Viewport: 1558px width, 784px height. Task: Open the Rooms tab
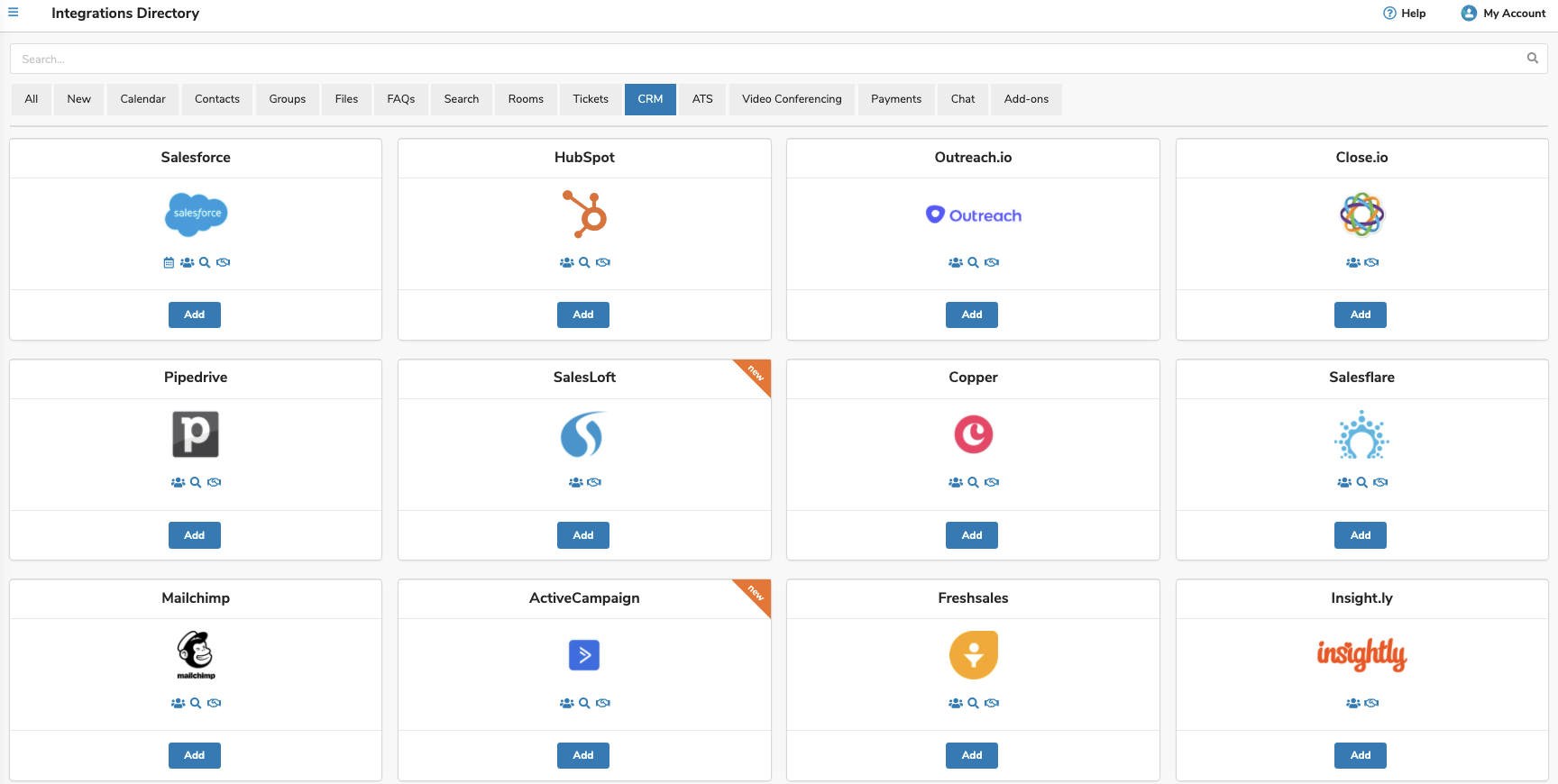point(526,99)
